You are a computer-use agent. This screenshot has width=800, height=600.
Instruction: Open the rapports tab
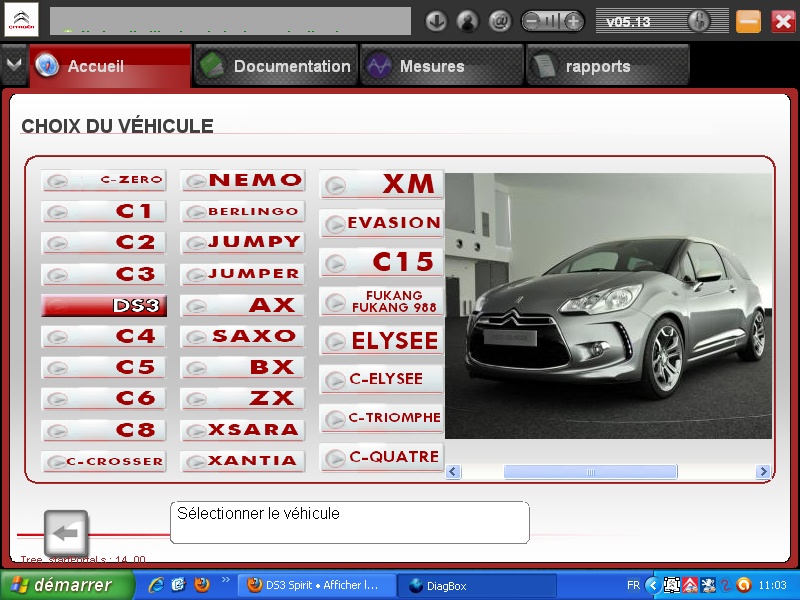[x=608, y=66]
